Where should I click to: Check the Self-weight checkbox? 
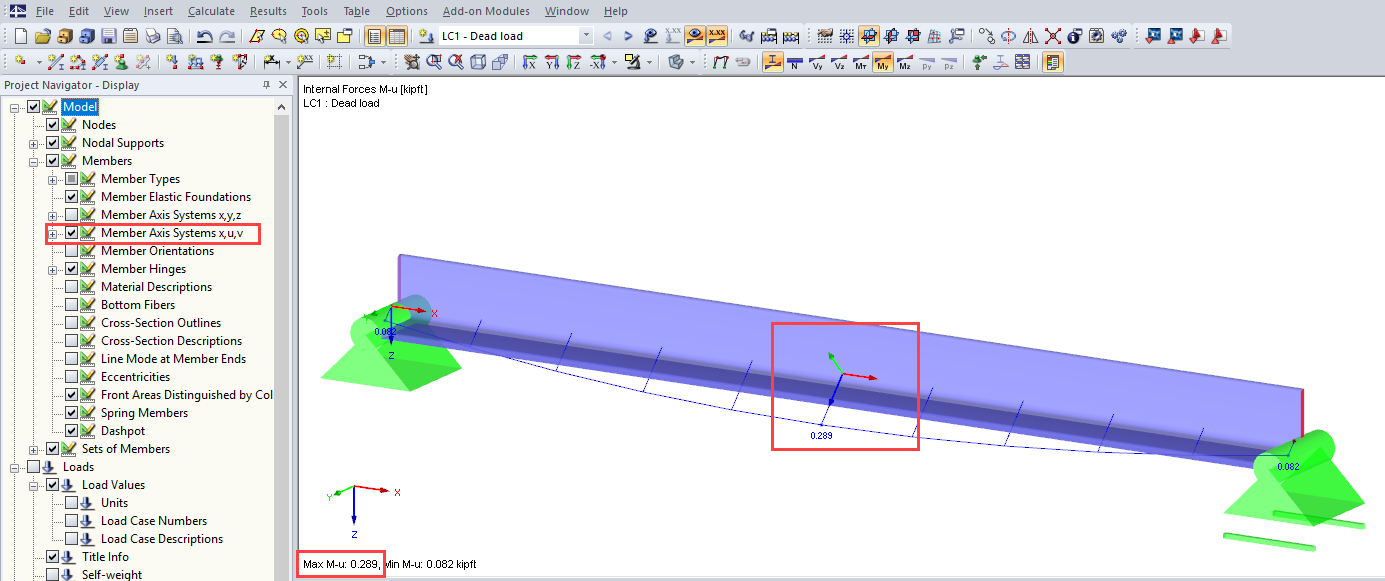[52, 575]
